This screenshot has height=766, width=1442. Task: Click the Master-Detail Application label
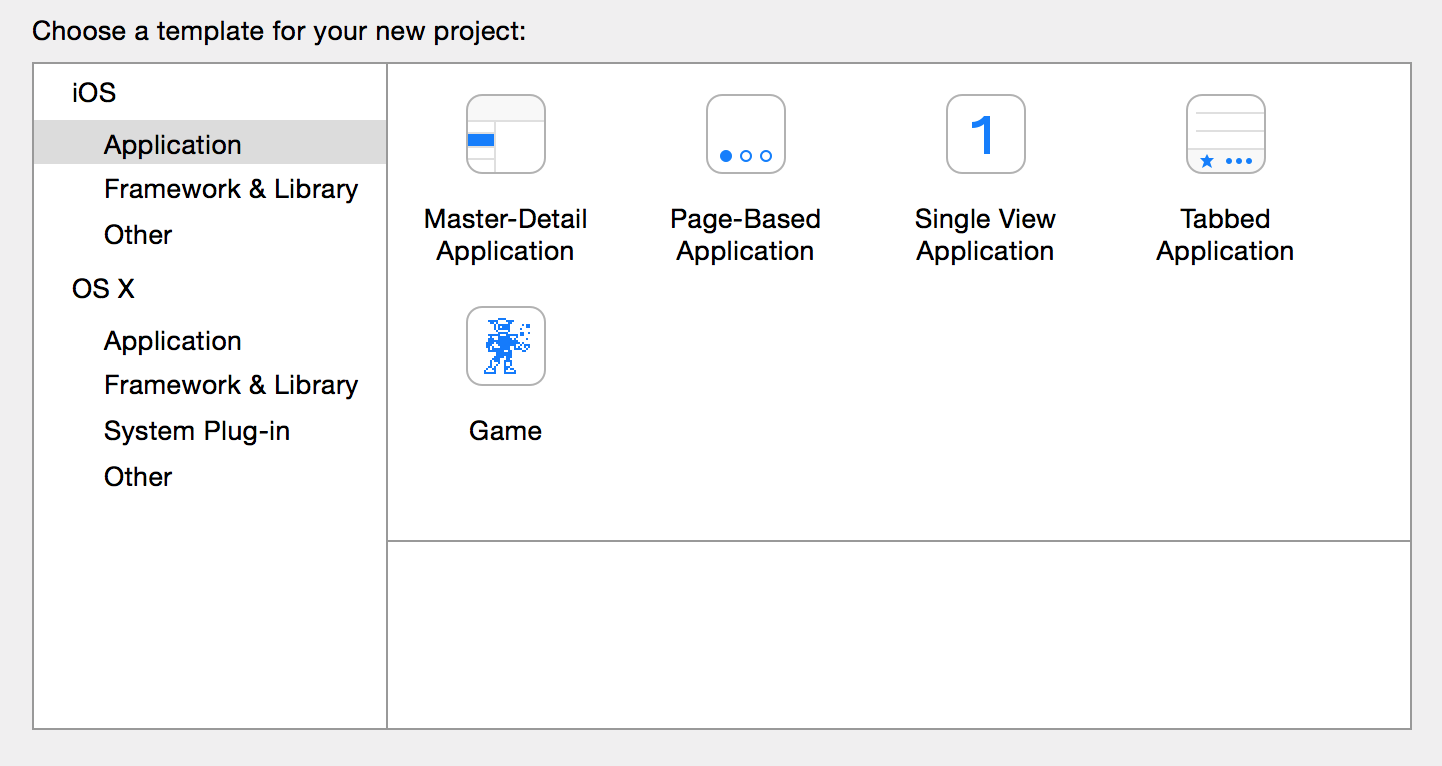point(506,235)
